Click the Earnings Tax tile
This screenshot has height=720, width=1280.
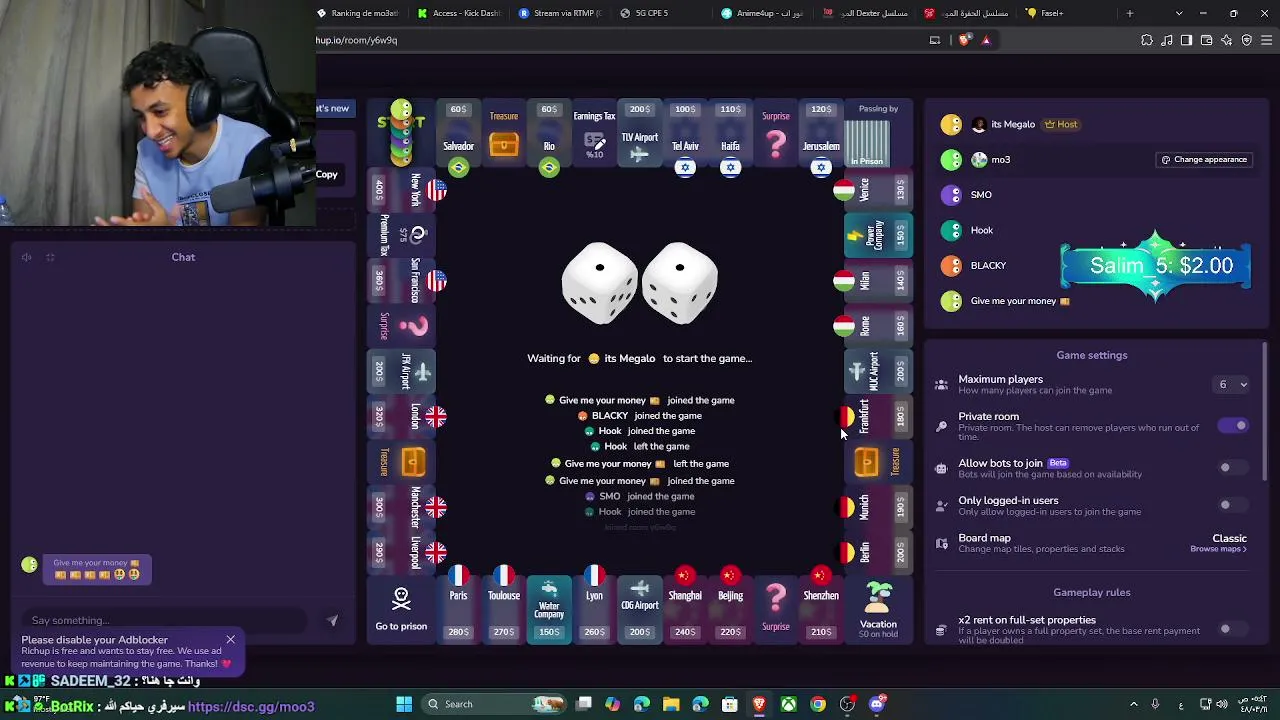pyautogui.click(x=594, y=134)
